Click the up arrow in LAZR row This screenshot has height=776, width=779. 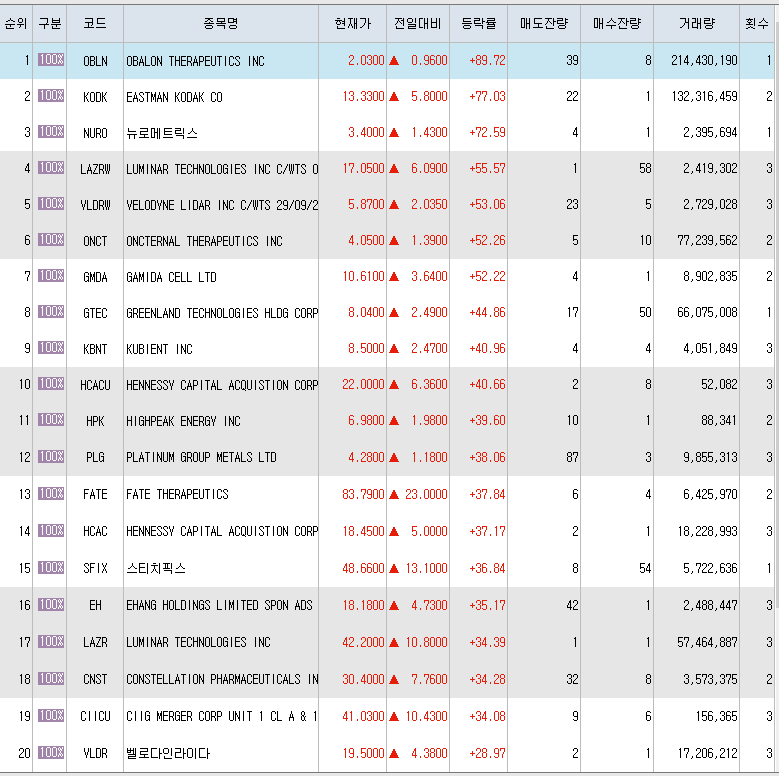[394, 642]
